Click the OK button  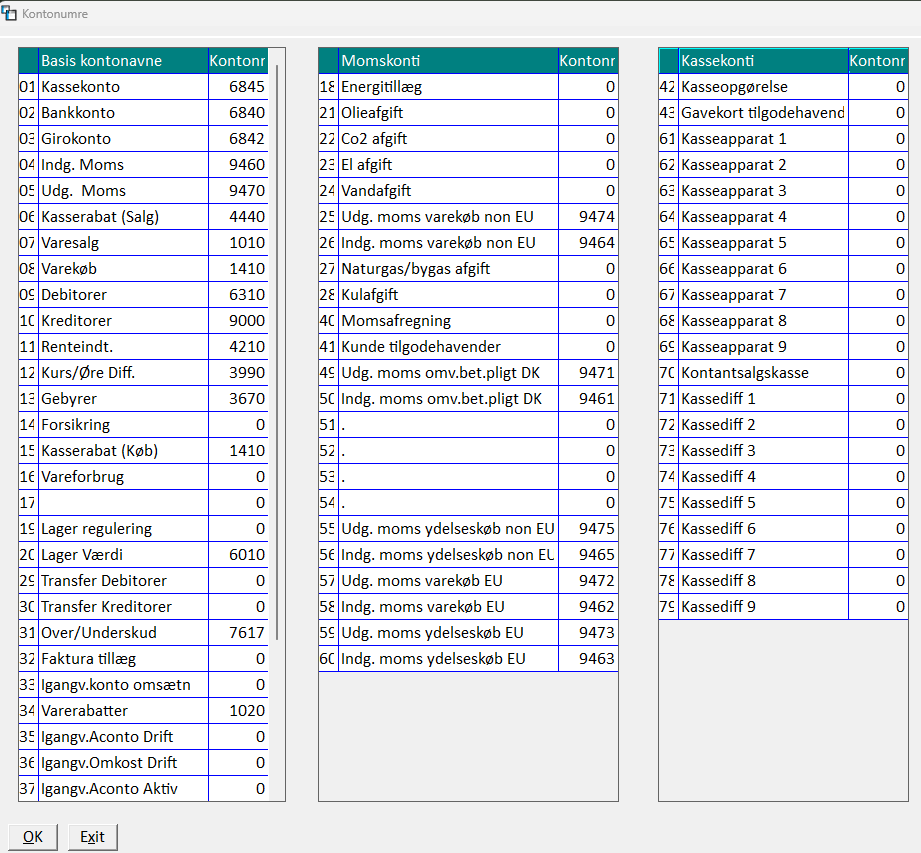[x=33, y=837]
